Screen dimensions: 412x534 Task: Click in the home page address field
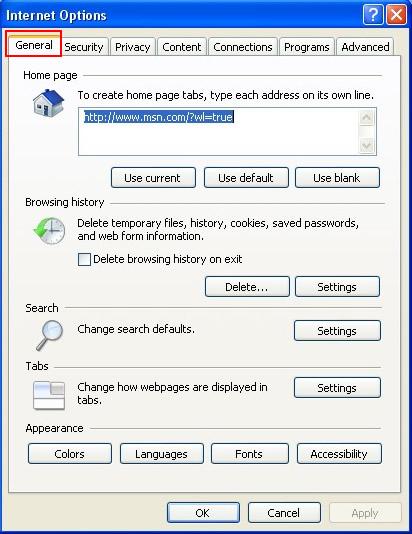[219, 131]
